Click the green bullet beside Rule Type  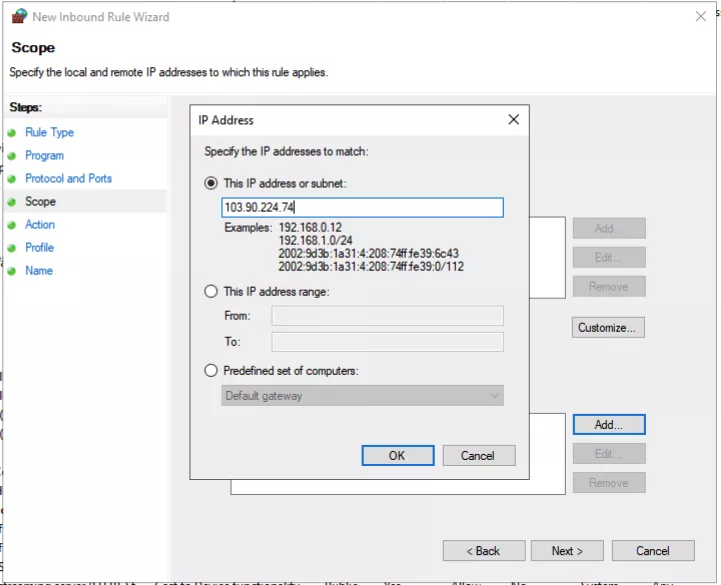12,133
